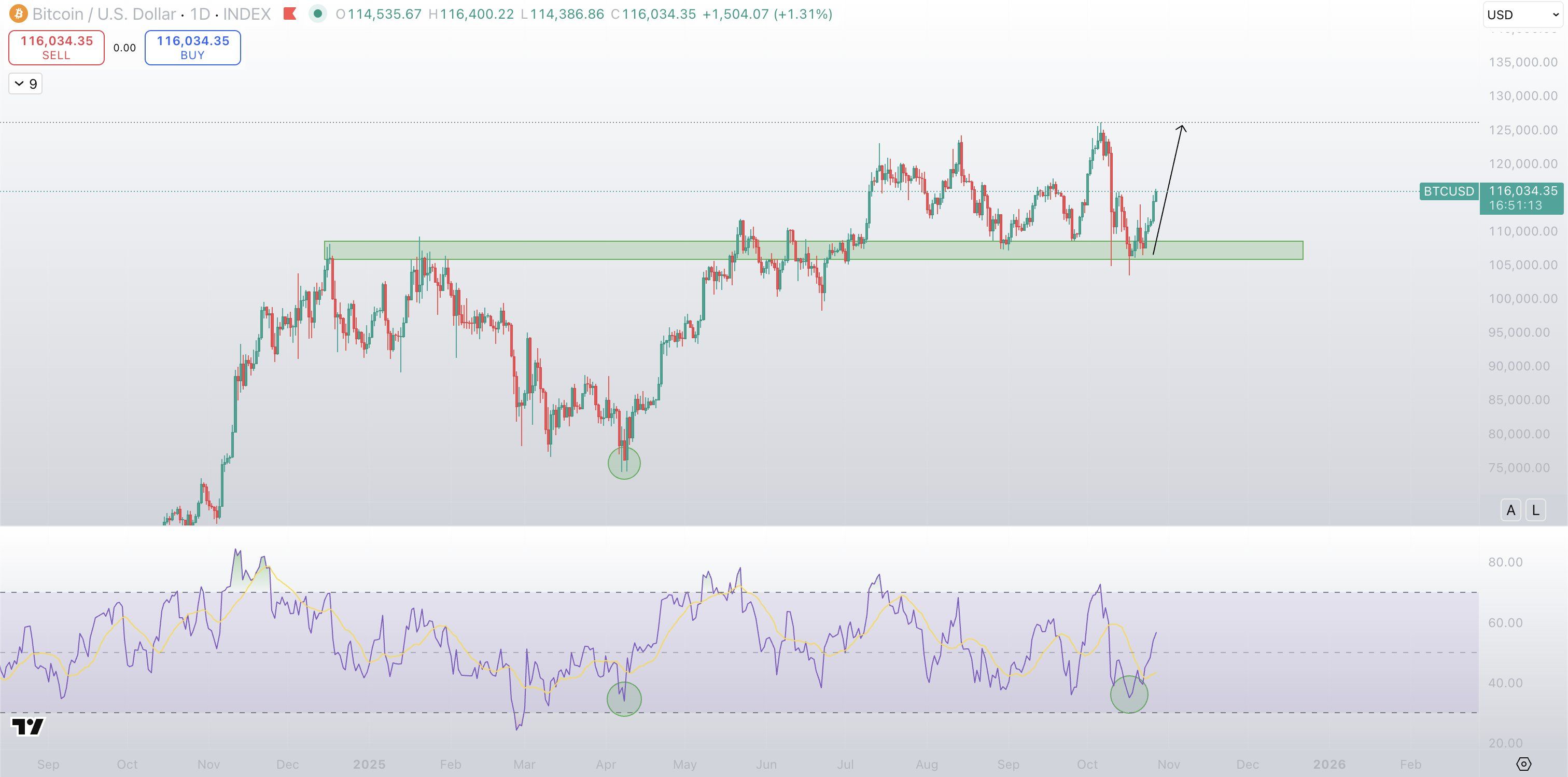Click the green market status dot

coord(317,13)
